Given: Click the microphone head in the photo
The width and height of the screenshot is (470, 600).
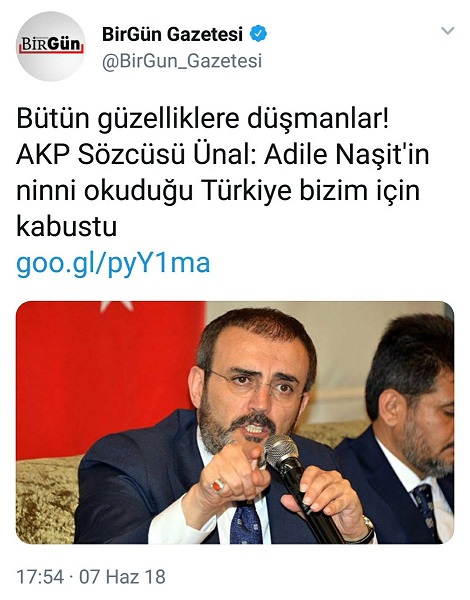Looking at the screenshot, I should (281, 450).
